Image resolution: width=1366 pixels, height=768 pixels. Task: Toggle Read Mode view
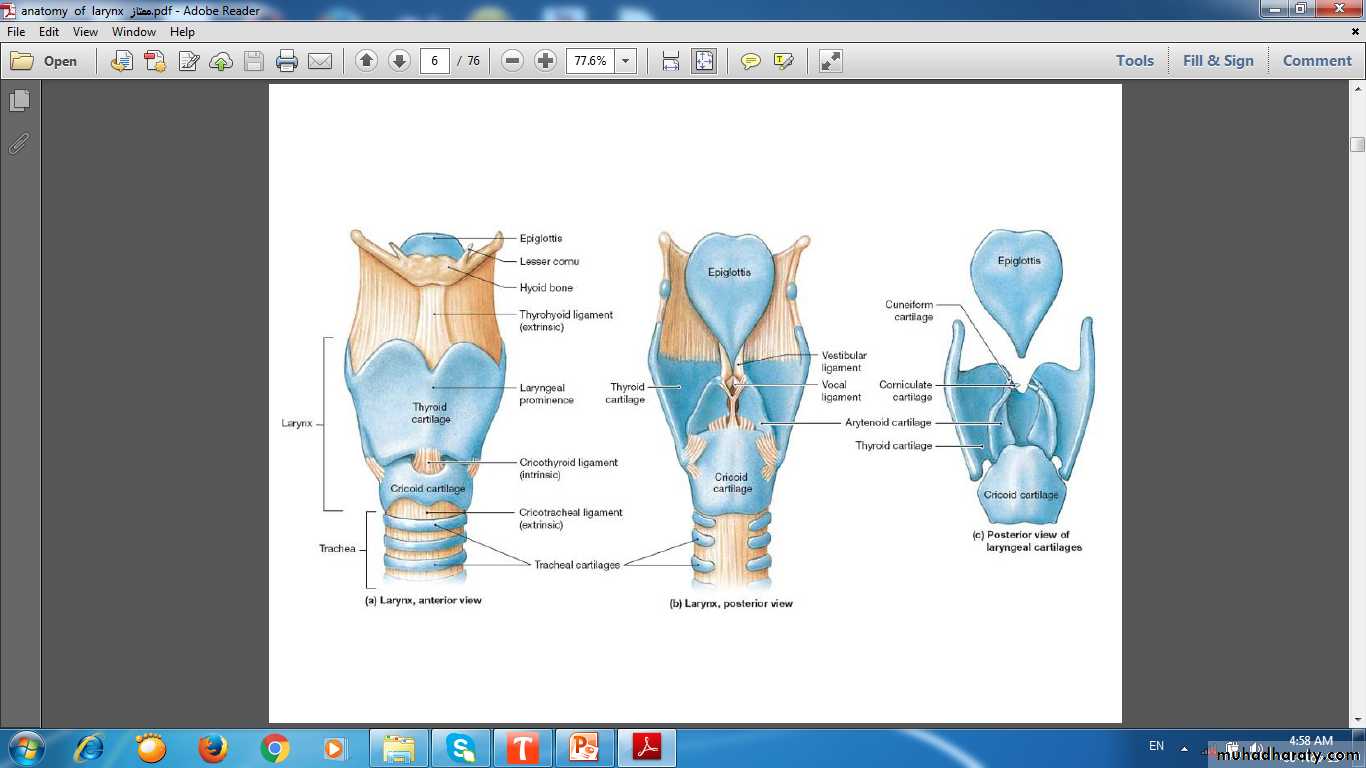[831, 61]
